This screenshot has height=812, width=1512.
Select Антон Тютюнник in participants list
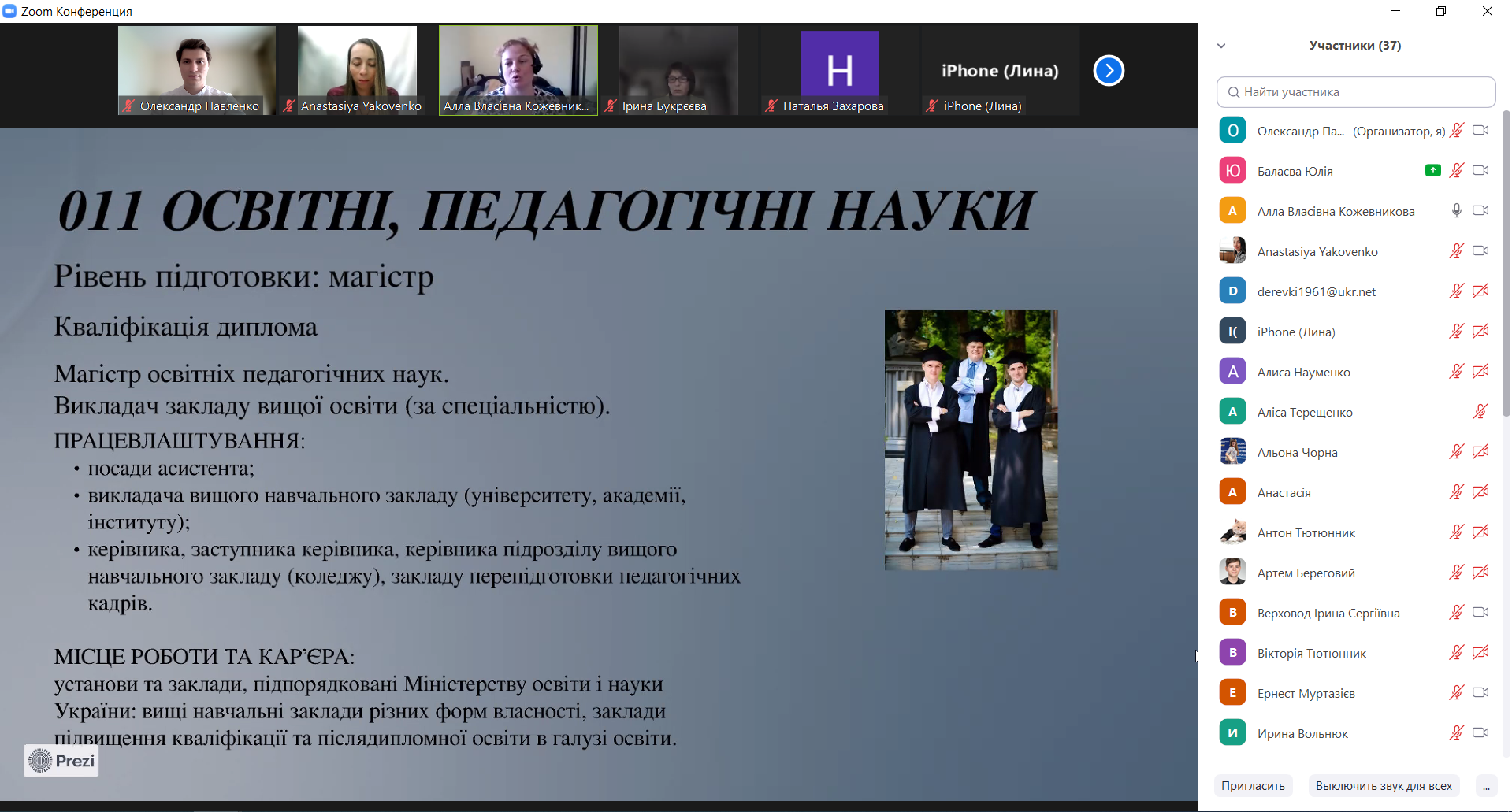click(x=1306, y=533)
